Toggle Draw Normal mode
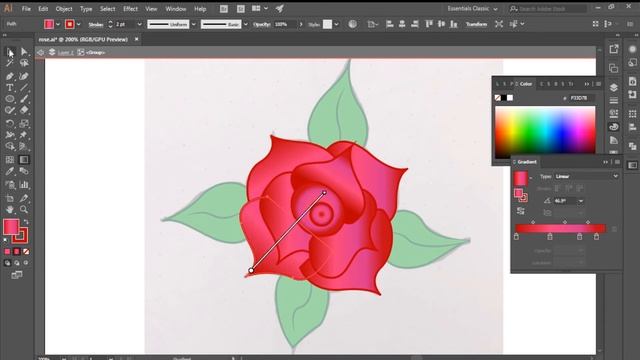This screenshot has width=640, height=360. click(7, 263)
